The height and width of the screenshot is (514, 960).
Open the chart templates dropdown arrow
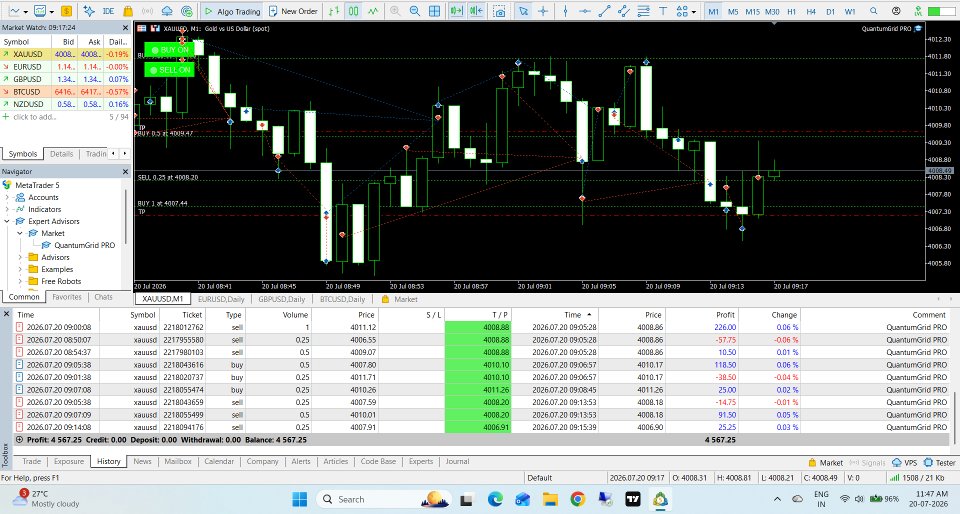(x=51, y=12)
